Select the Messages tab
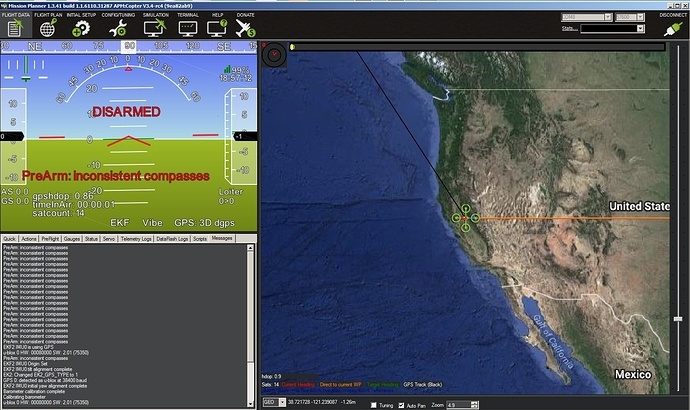This screenshot has width=690, height=410. tap(222, 238)
